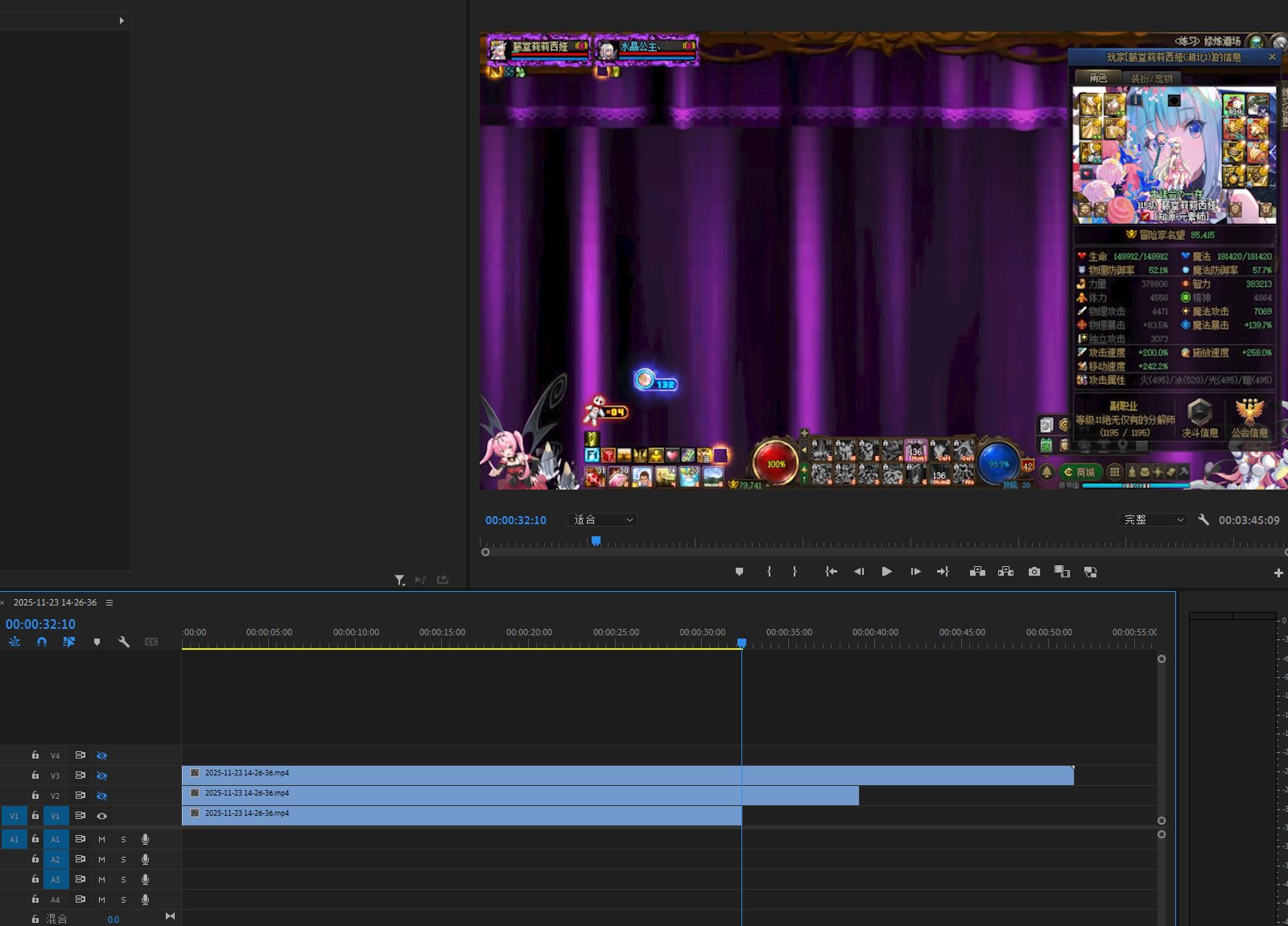Screen dimensions: 1288x926
Task: Open timeline display settings wrench
Action: pyautogui.click(x=124, y=642)
